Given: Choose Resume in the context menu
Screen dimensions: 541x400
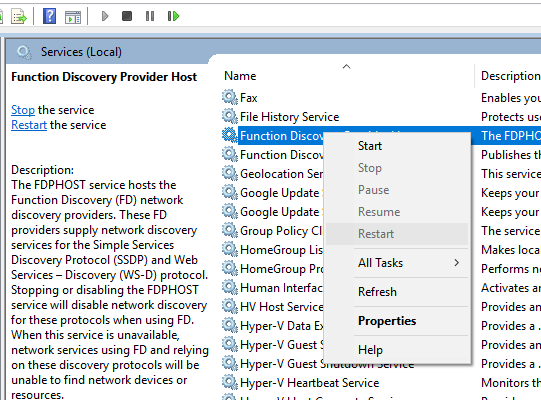Looking at the screenshot, I should [x=397, y=212].
